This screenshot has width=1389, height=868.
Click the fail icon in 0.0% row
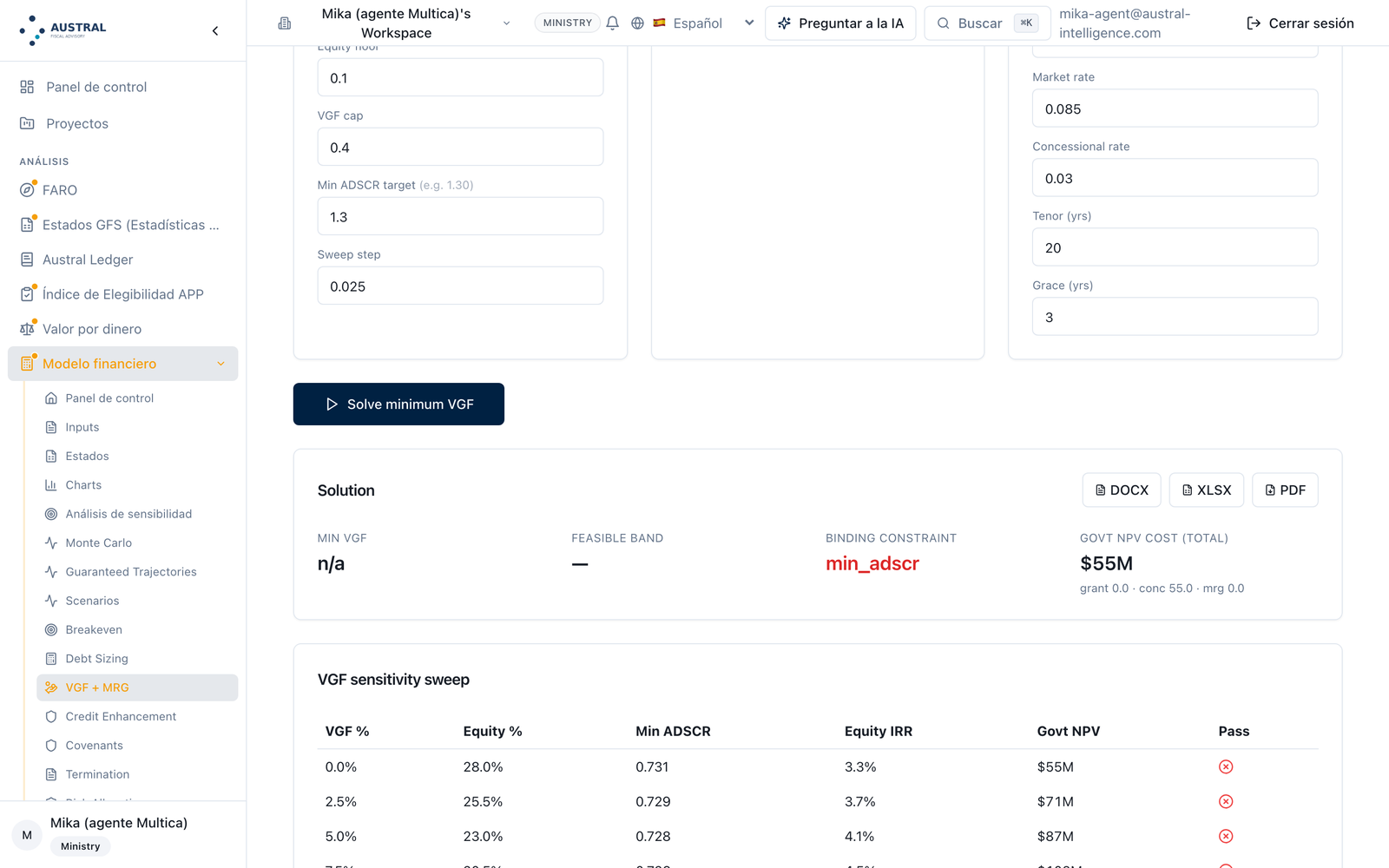click(1226, 766)
